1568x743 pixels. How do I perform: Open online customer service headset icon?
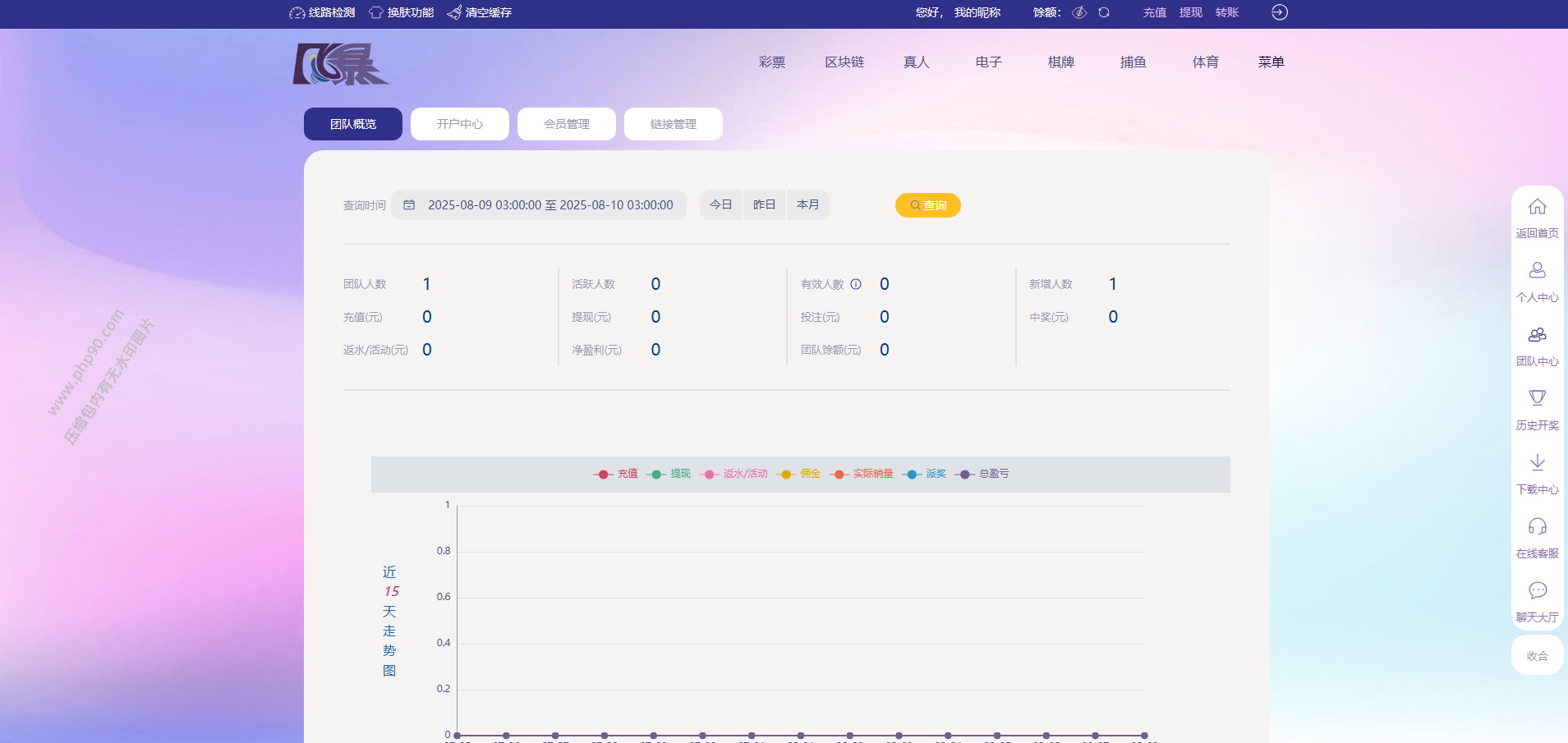1537,526
